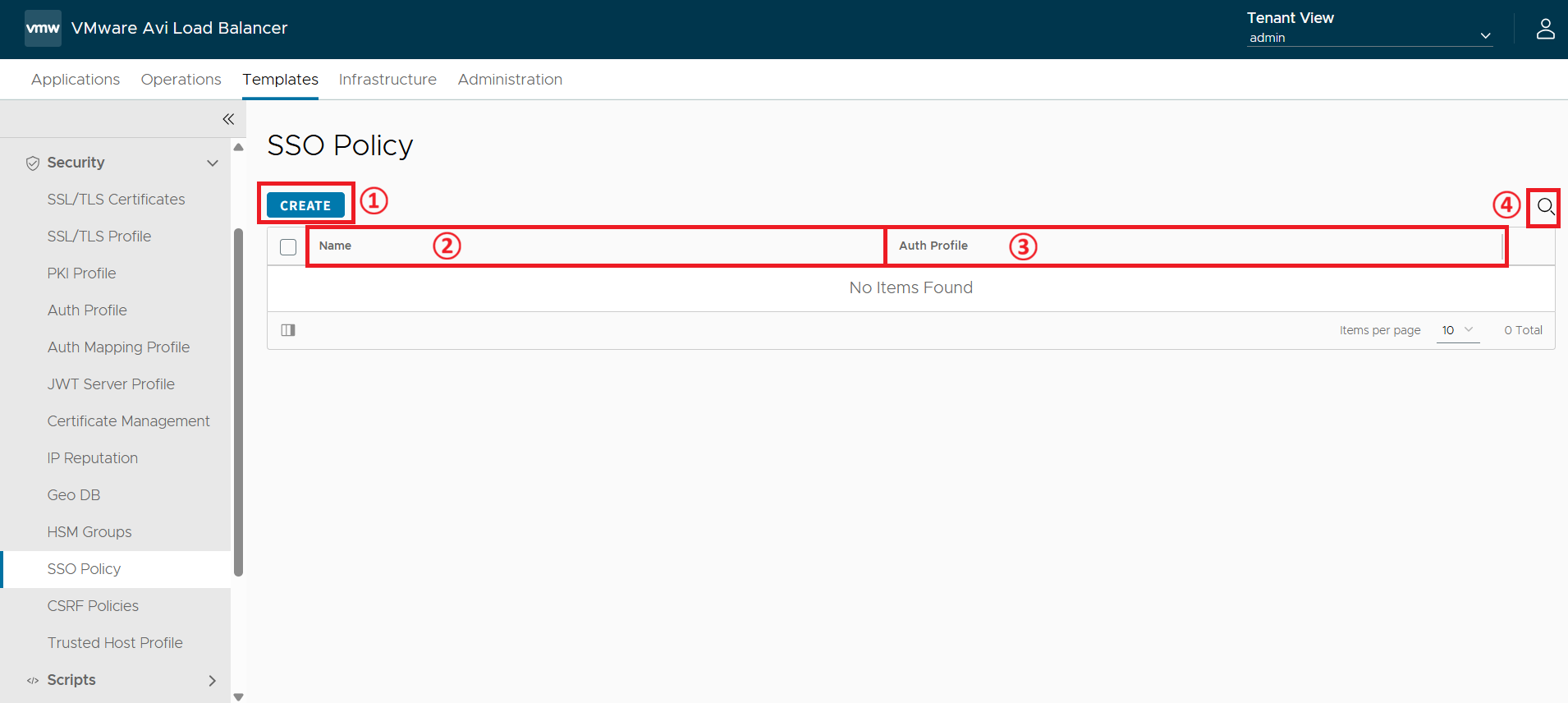This screenshot has width=1568, height=703.
Task: Open CSRF Policies
Action: [x=93, y=606]
